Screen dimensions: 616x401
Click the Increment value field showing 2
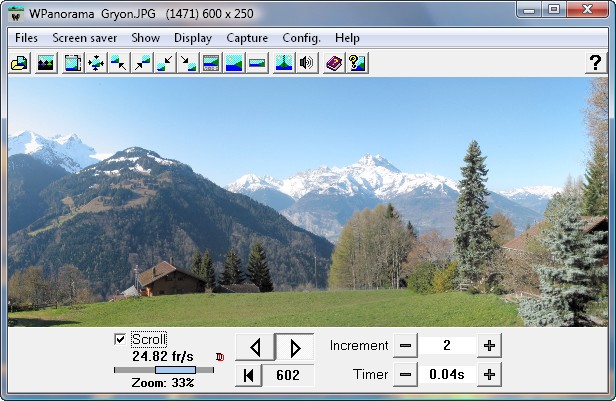click(447, 346)
